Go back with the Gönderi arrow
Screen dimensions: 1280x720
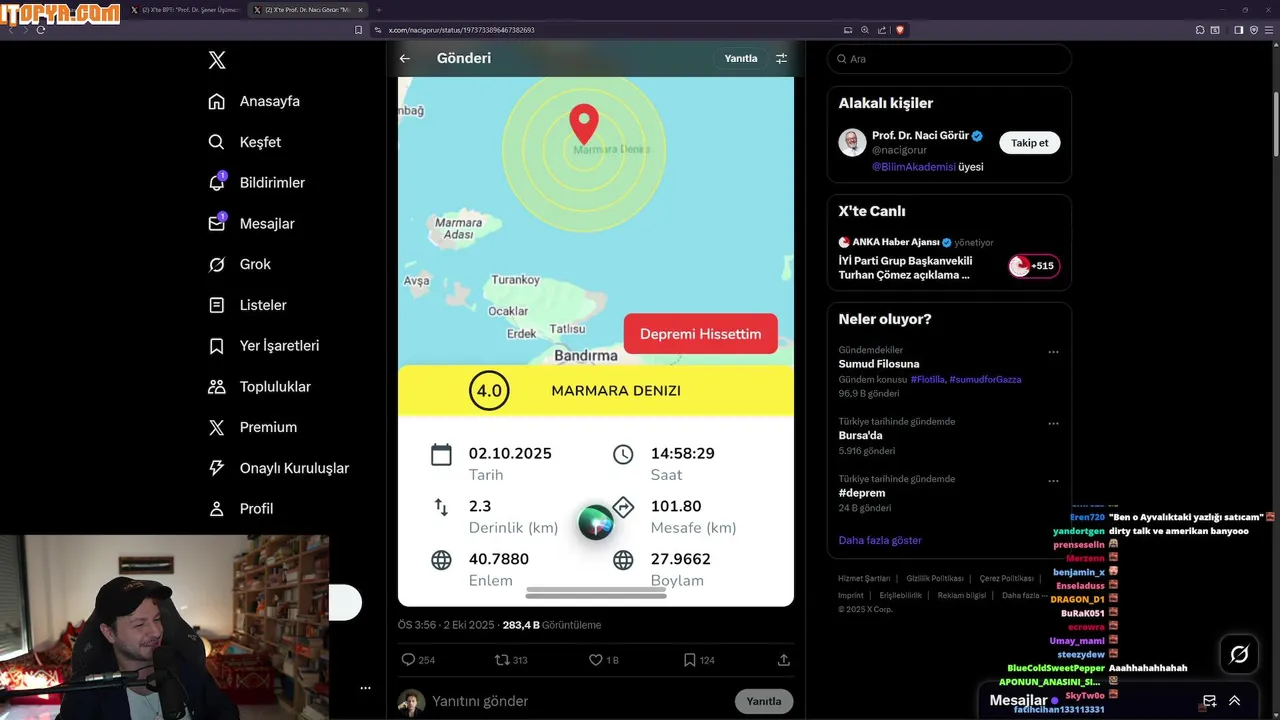pyautogui.click(x=405, y=58)
